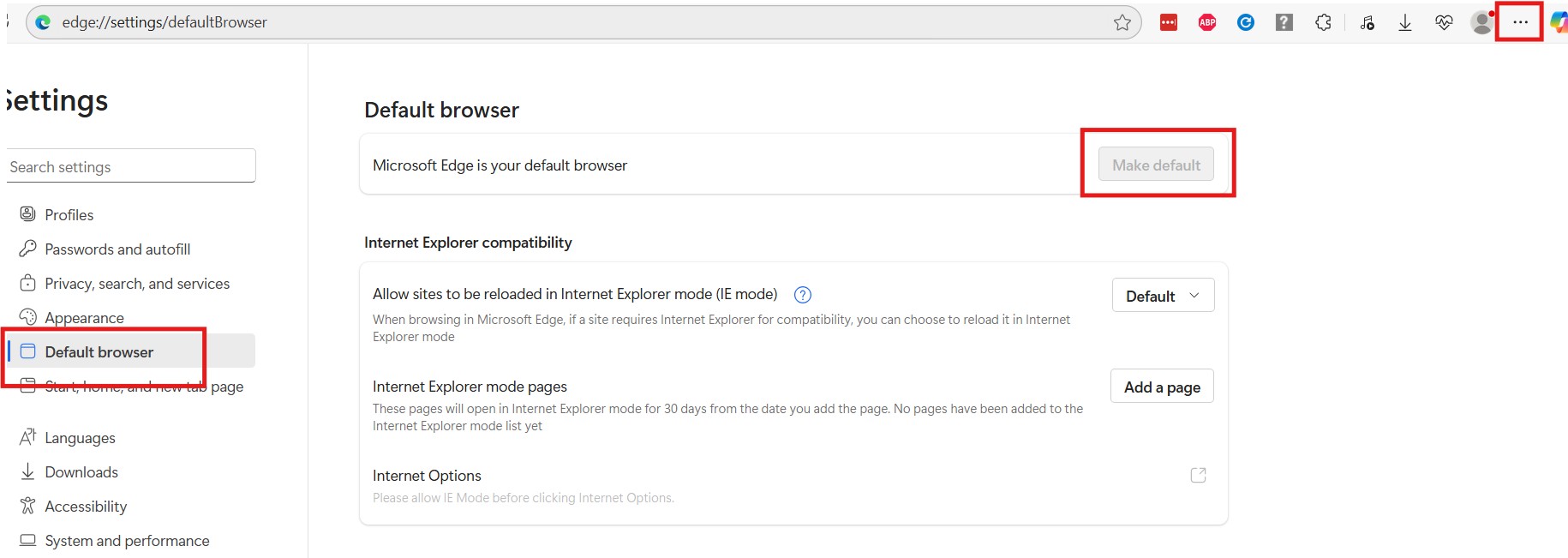The width and height of the screenshot is (1568, 558).
Task: Open the red LastPass extension icon
Action: 1169,23
